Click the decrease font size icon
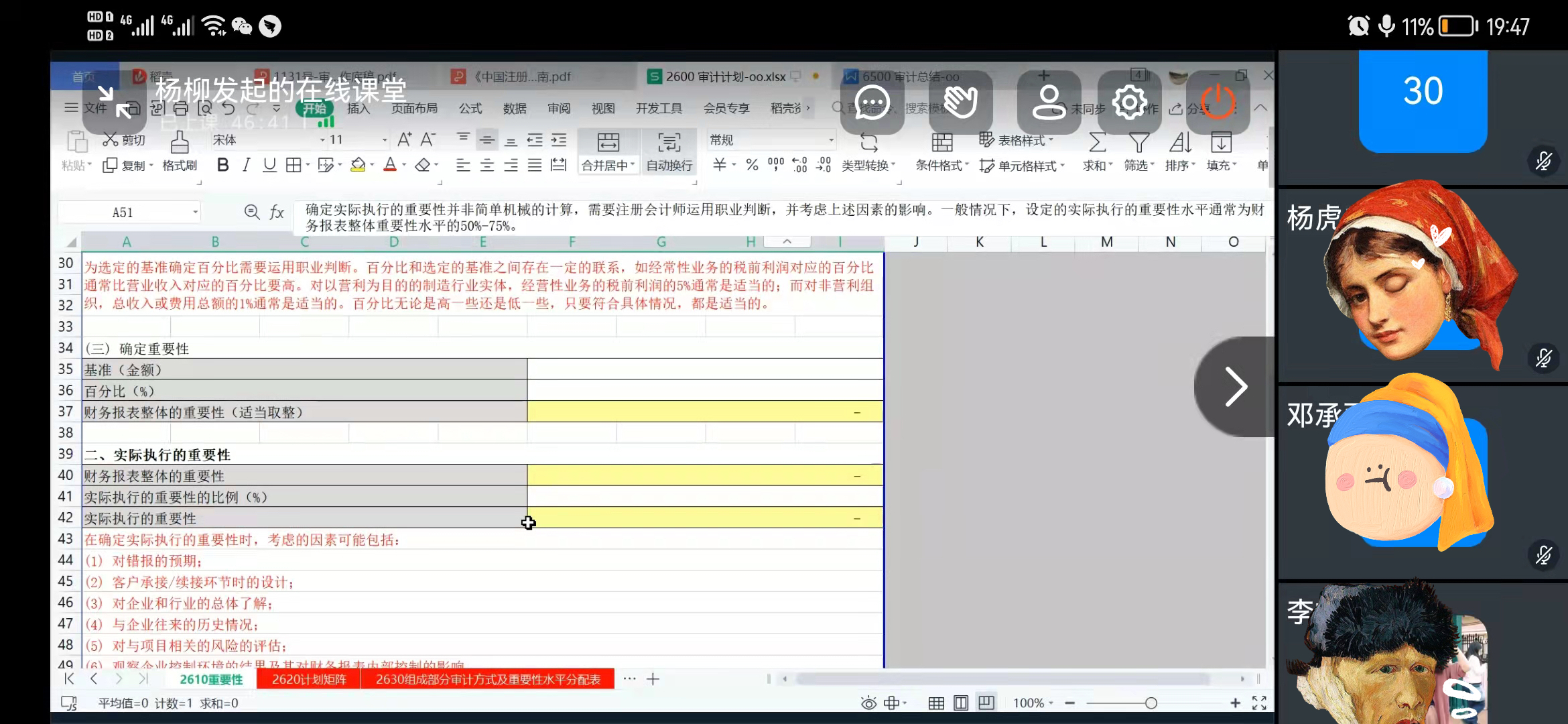This screenshot has height=724, width=1568. point(428,139)
